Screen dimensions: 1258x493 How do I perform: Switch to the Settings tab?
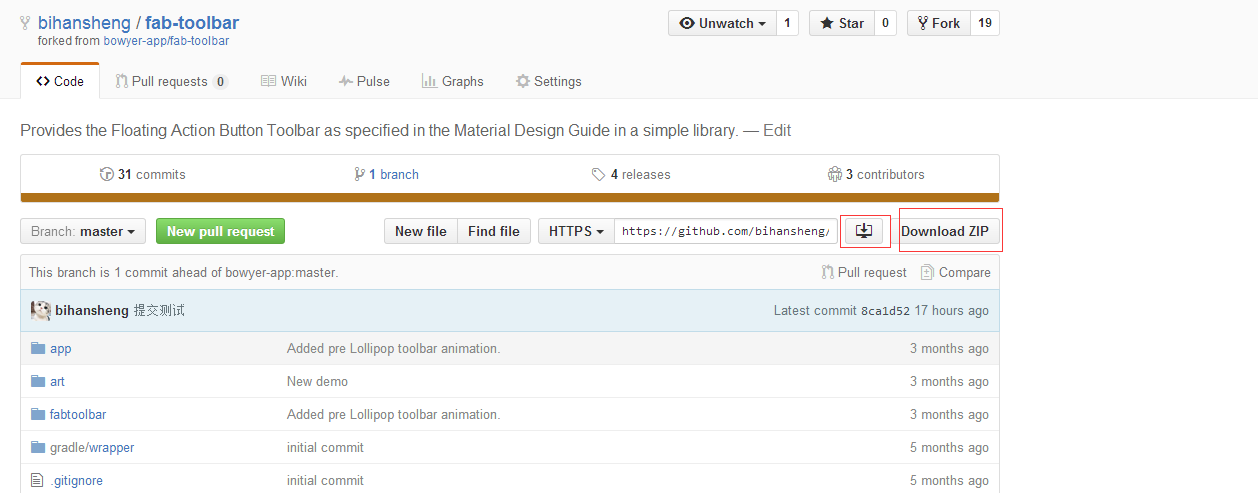[548, 81]
